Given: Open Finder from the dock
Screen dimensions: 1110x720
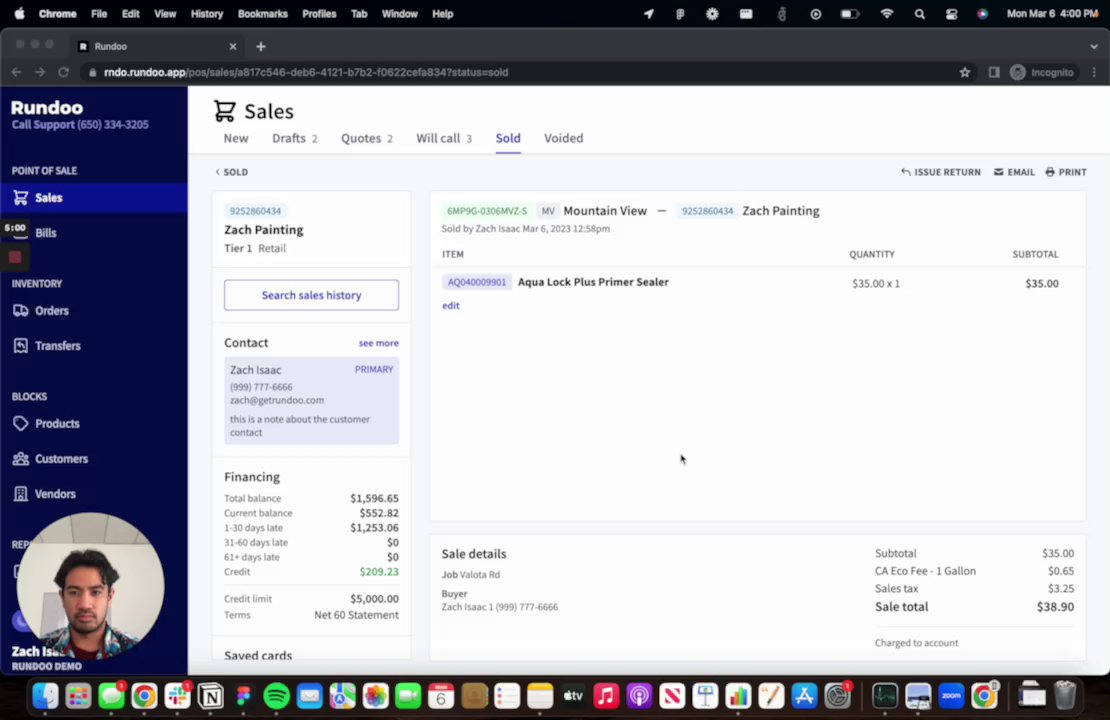Looking at the screenshot, I should [x=45, y=697].
